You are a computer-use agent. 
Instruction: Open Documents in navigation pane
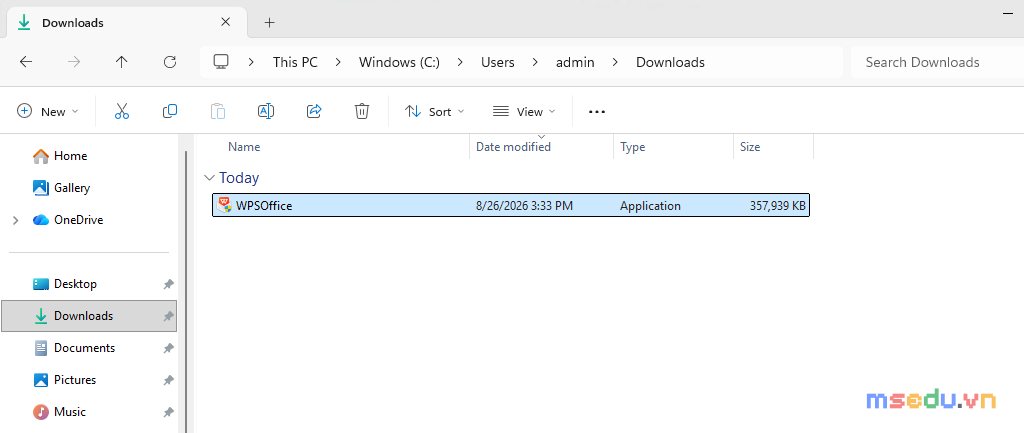84,348
